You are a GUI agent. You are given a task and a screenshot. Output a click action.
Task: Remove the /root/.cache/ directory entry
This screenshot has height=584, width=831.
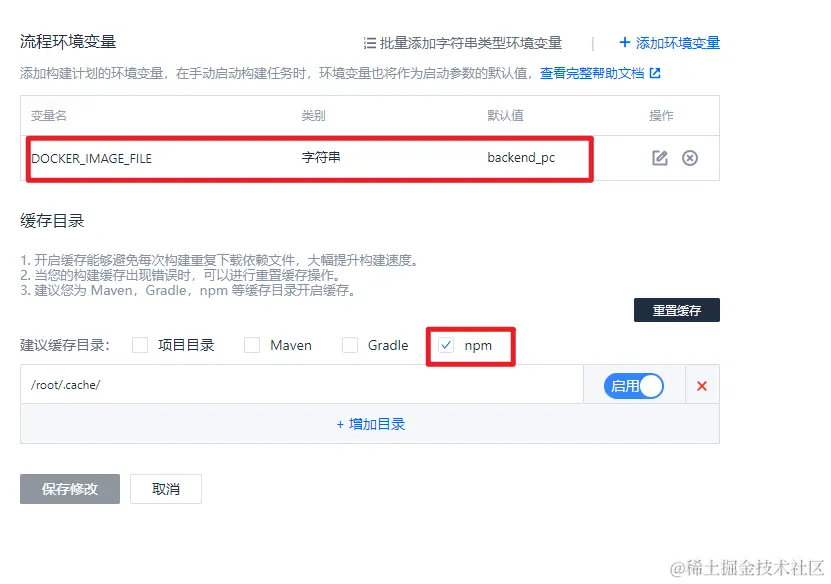coord(702,386)
